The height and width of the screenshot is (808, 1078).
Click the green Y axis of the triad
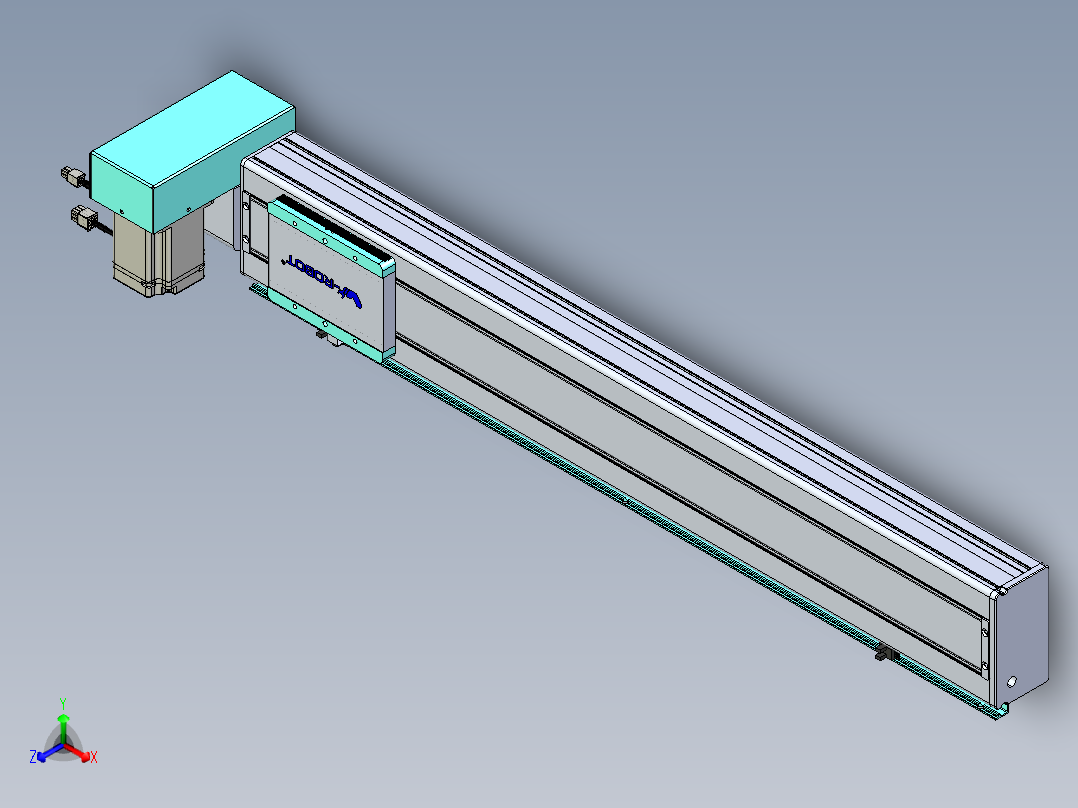(63, 728)
